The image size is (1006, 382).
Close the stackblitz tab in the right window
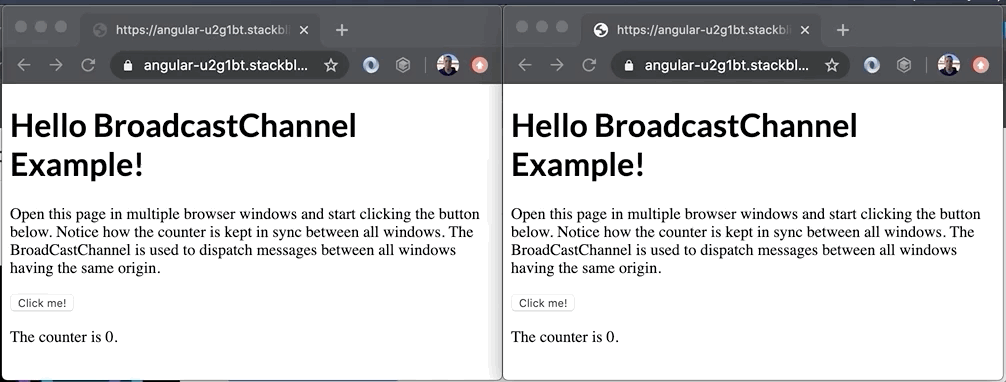(805, 30)
